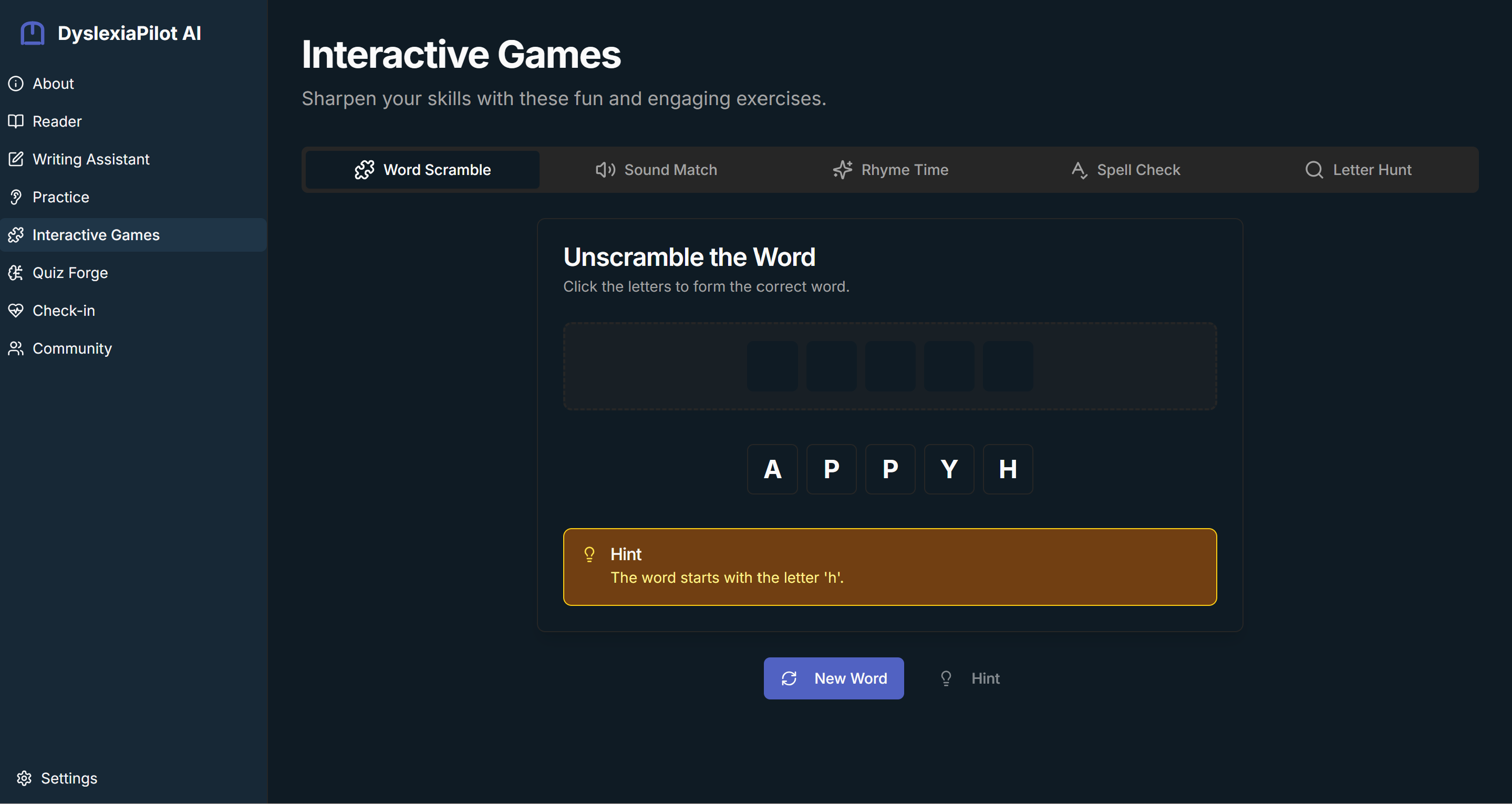The height and width of the screenshot is (804, 1512).
Task: Click the first empty answer slot
Action: 772,366
